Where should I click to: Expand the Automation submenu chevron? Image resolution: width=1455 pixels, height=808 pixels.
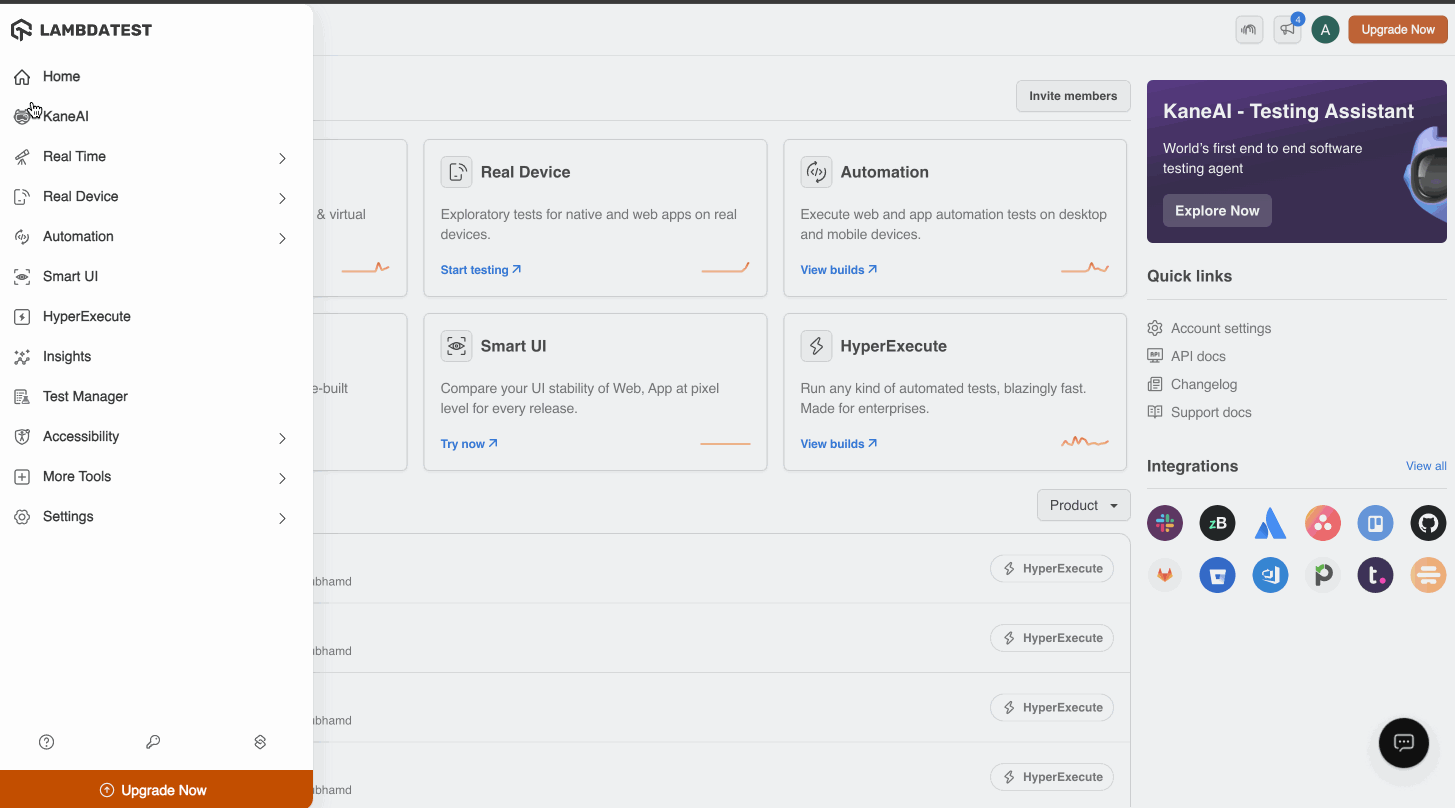click(x=282, y=238)
